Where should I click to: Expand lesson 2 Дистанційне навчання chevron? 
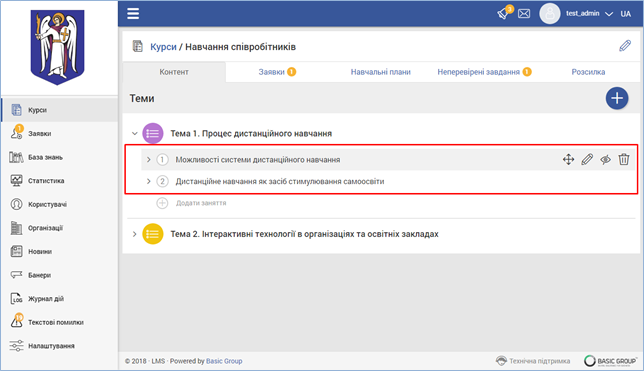click(149, 181)
